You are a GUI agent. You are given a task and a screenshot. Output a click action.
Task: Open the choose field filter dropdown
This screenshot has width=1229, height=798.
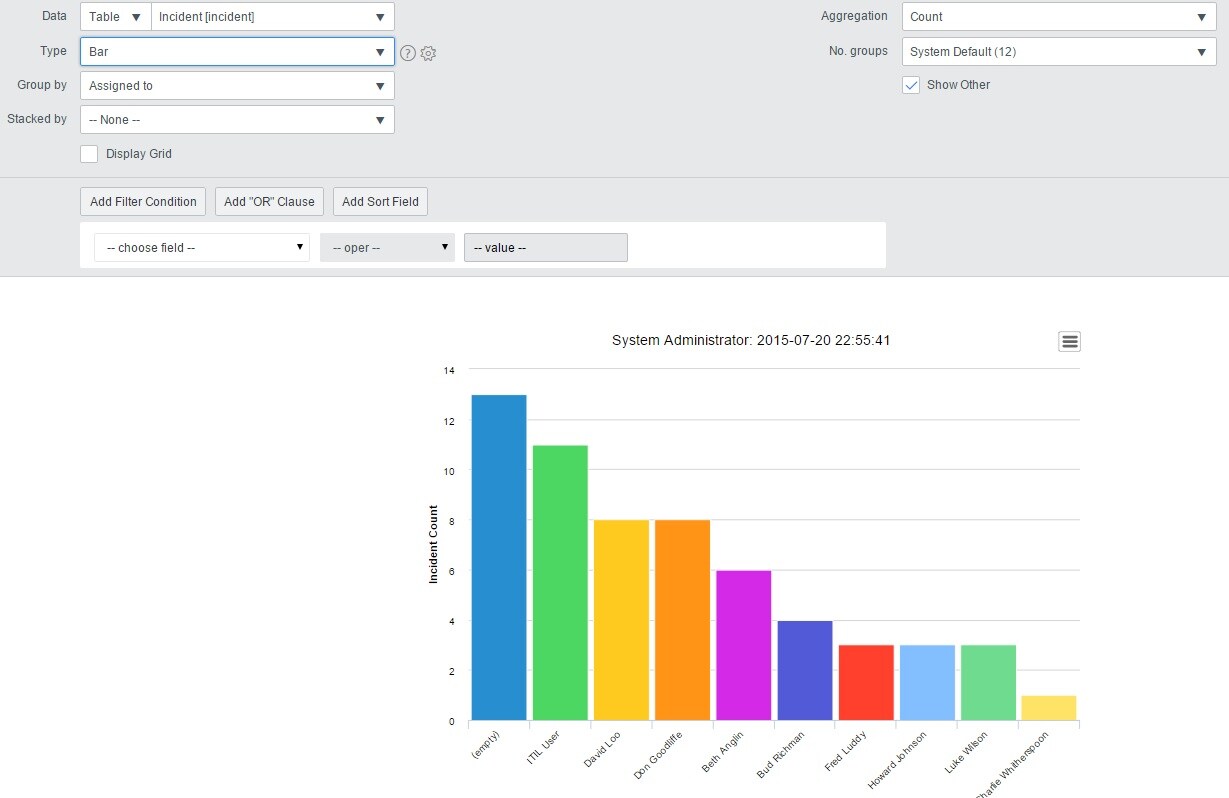[202, 247]
